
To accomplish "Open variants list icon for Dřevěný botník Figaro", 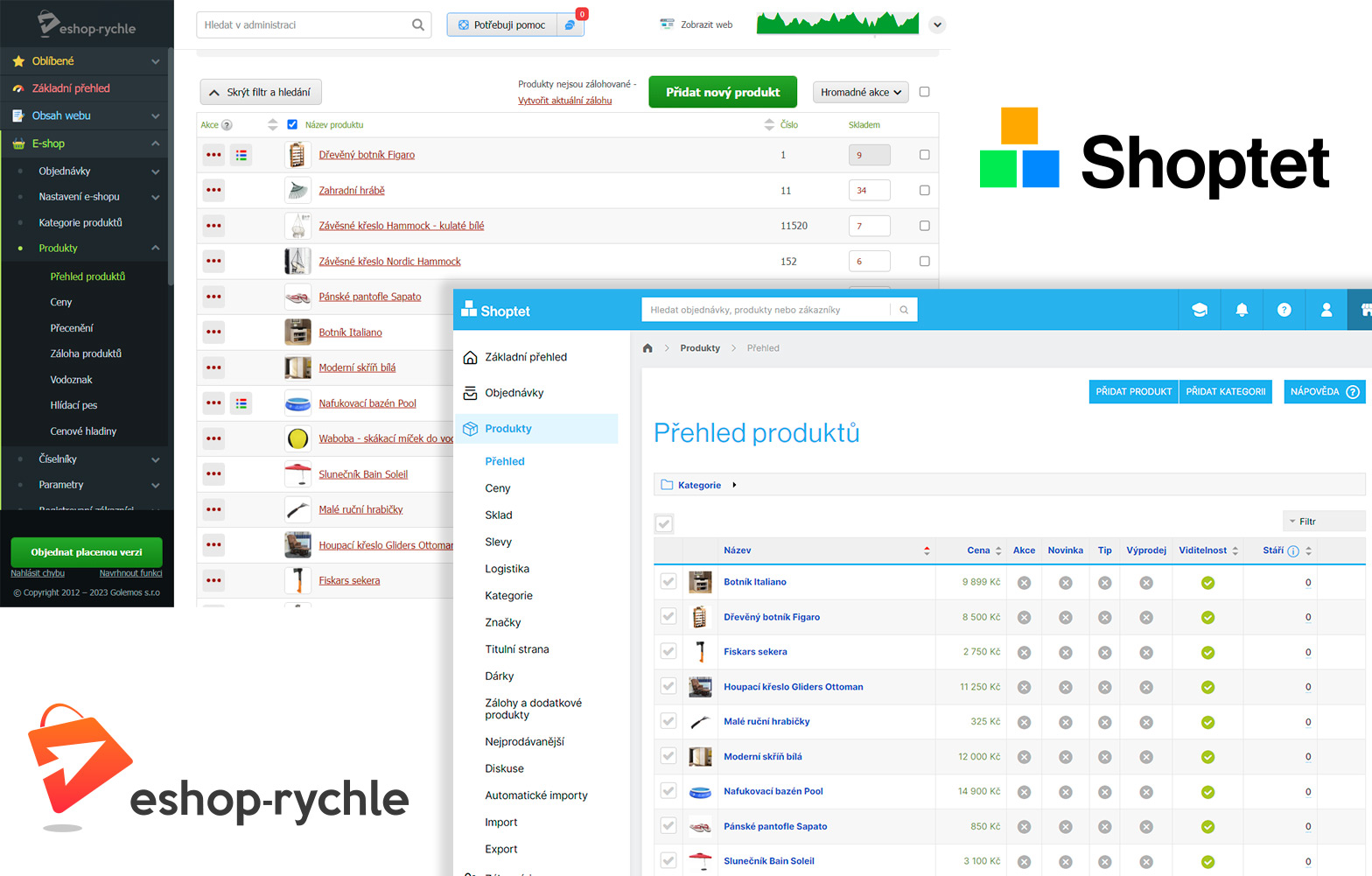I will tap(241, 155).
